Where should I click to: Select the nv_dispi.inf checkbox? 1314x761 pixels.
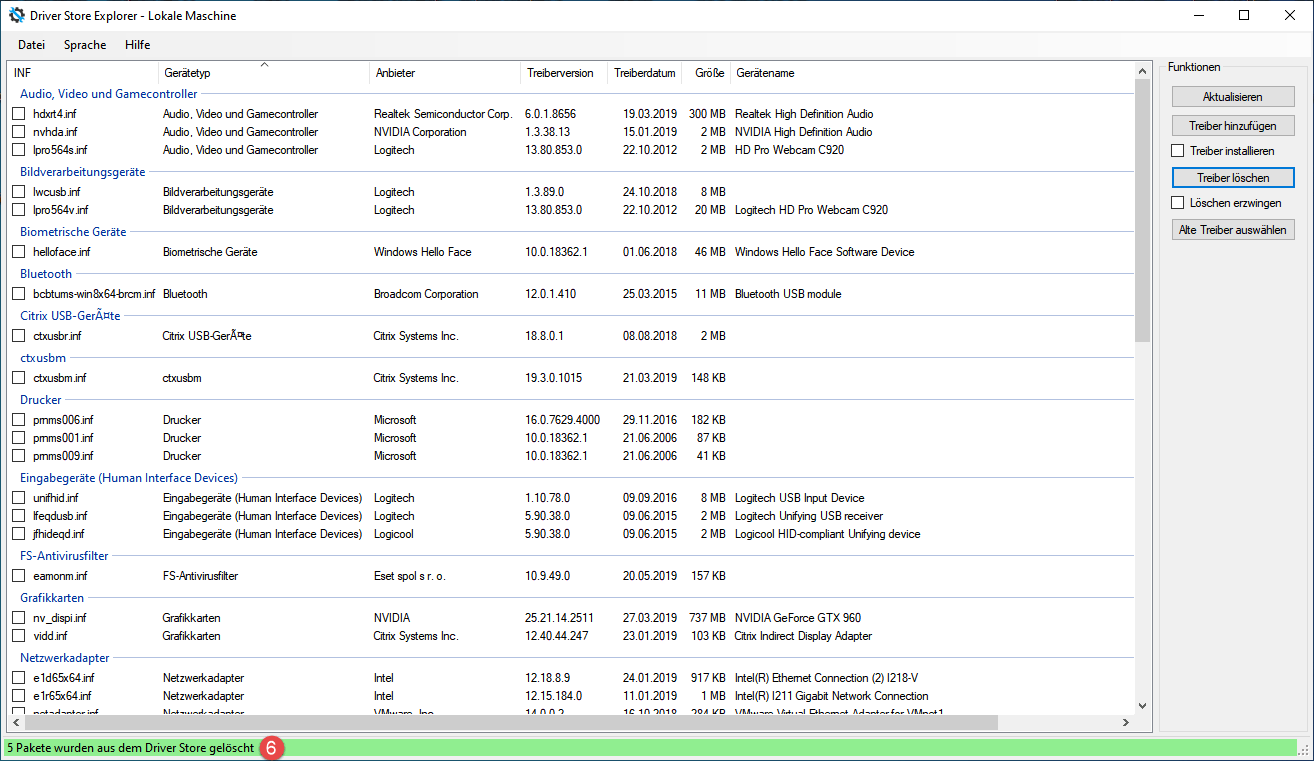pos(19,618)
